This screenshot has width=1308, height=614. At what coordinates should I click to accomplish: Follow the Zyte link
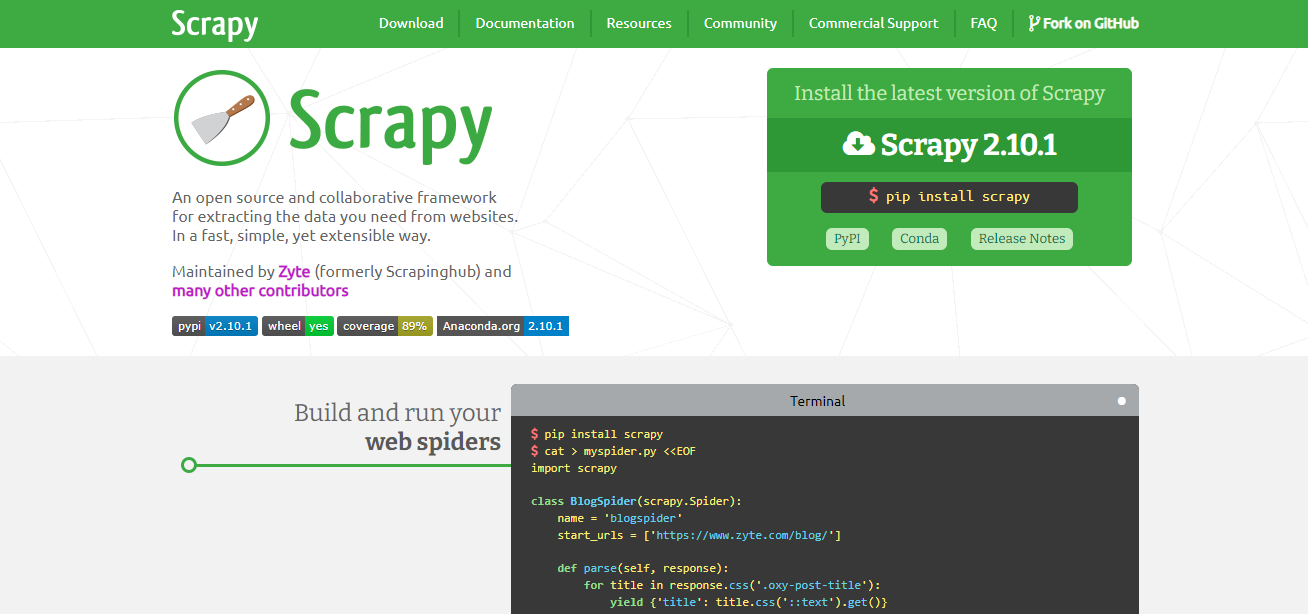pos(294,272)
